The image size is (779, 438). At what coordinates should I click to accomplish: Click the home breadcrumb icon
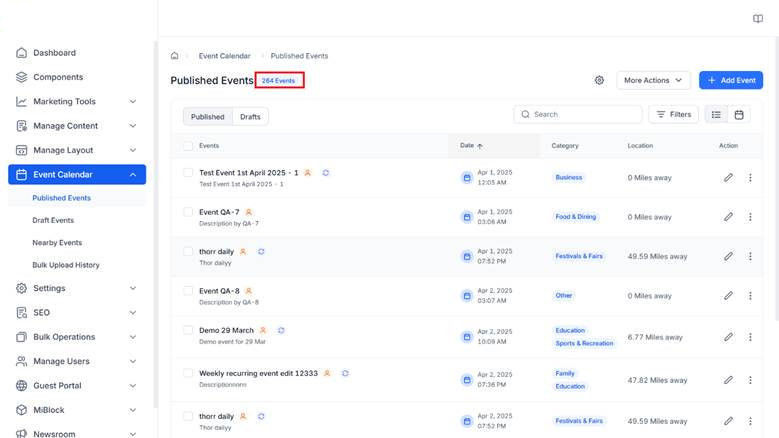174,56
